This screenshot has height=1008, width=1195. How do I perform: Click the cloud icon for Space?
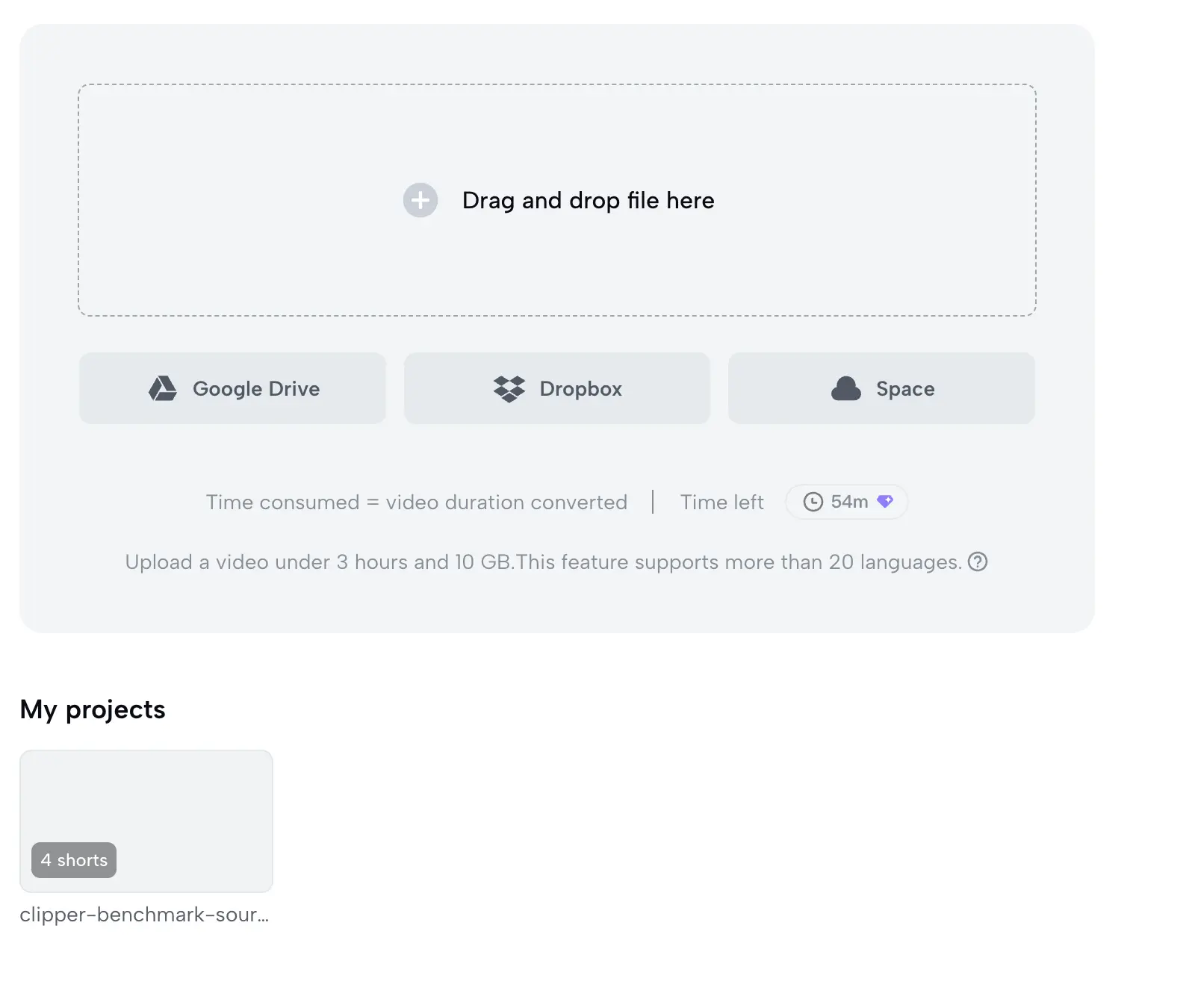click(846, 389)
